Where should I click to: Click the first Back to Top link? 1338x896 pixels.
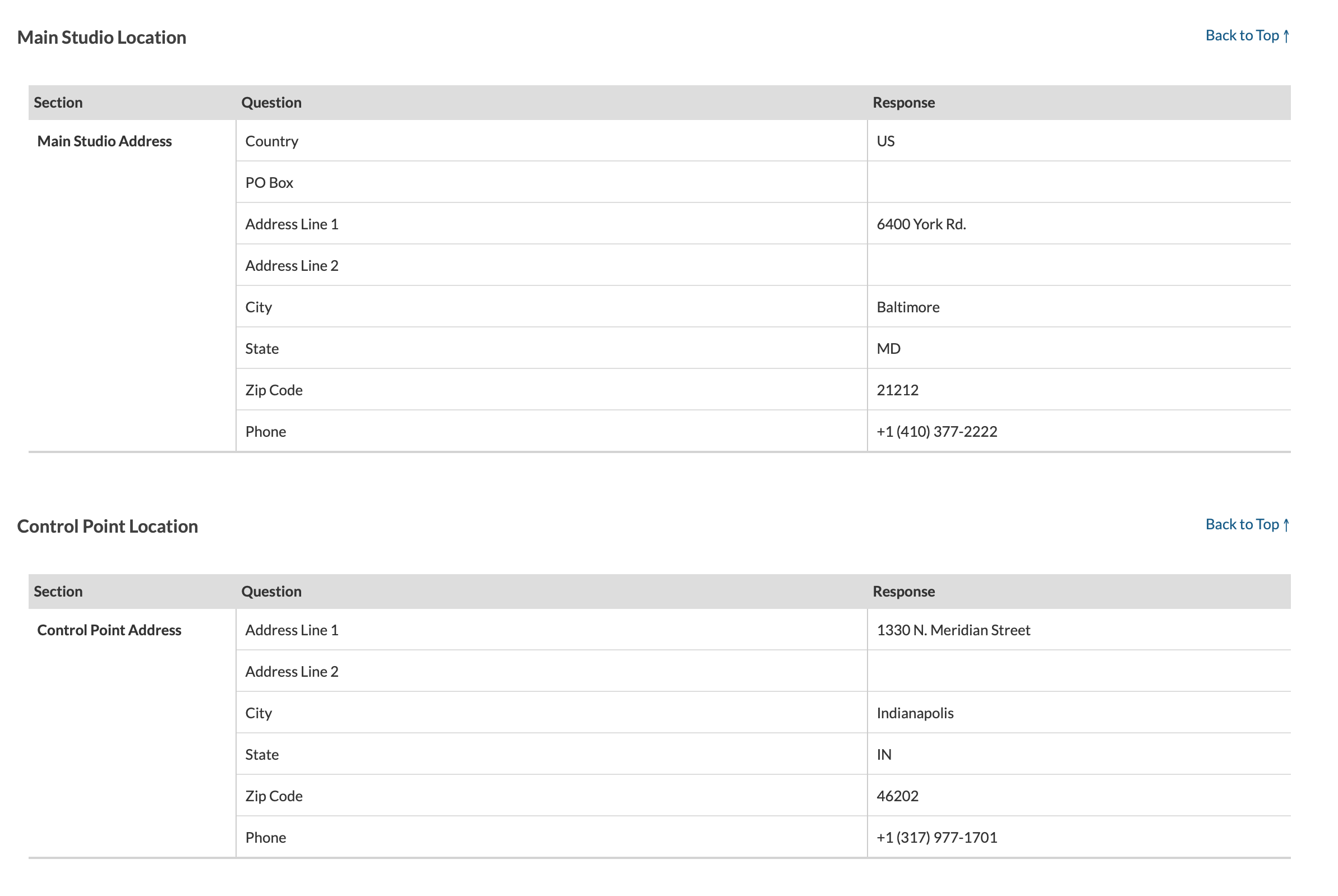click(1247, 35)
